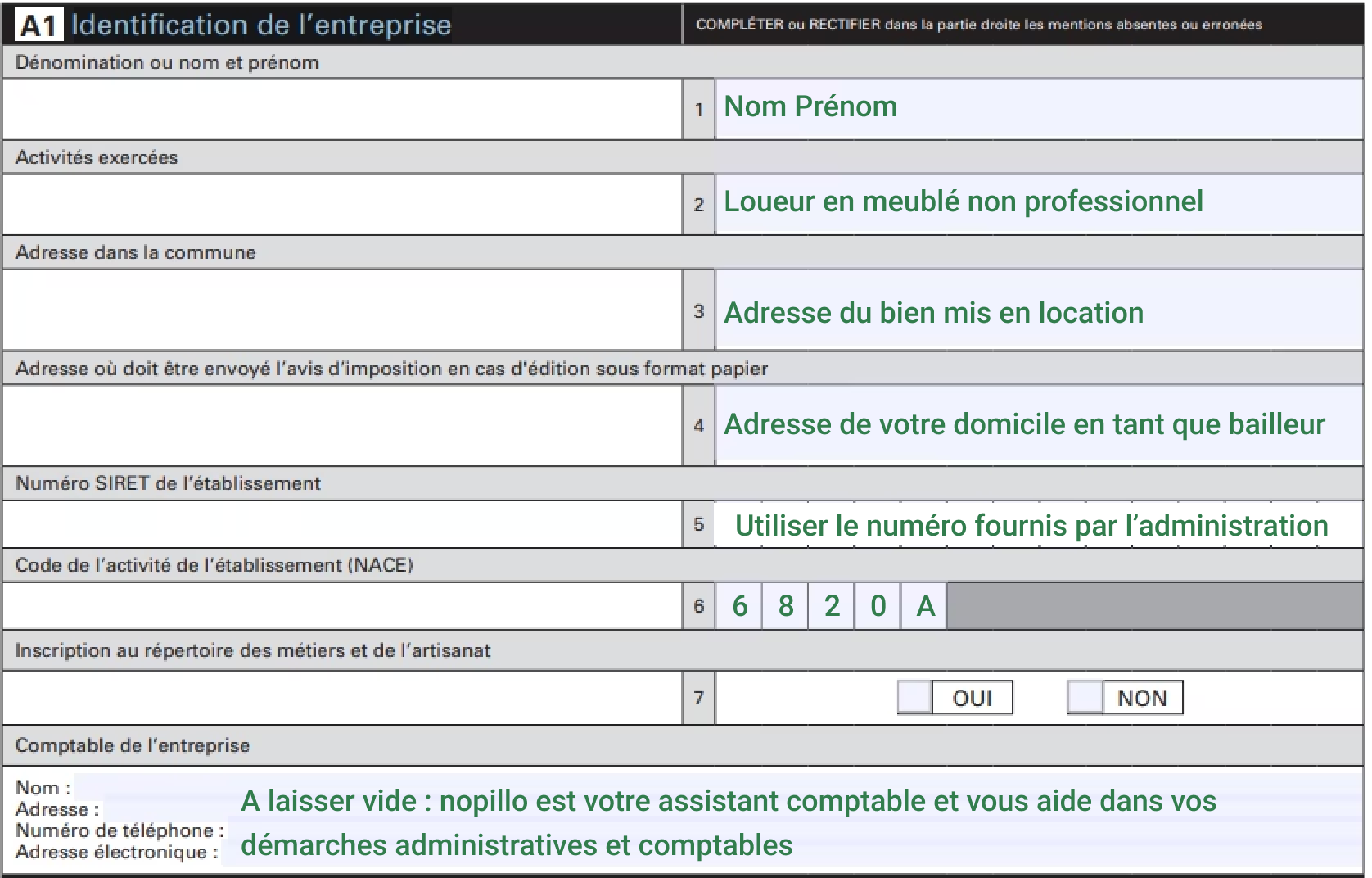Click the 'Adresse dans la commune' label

click(x=136, y=252)
